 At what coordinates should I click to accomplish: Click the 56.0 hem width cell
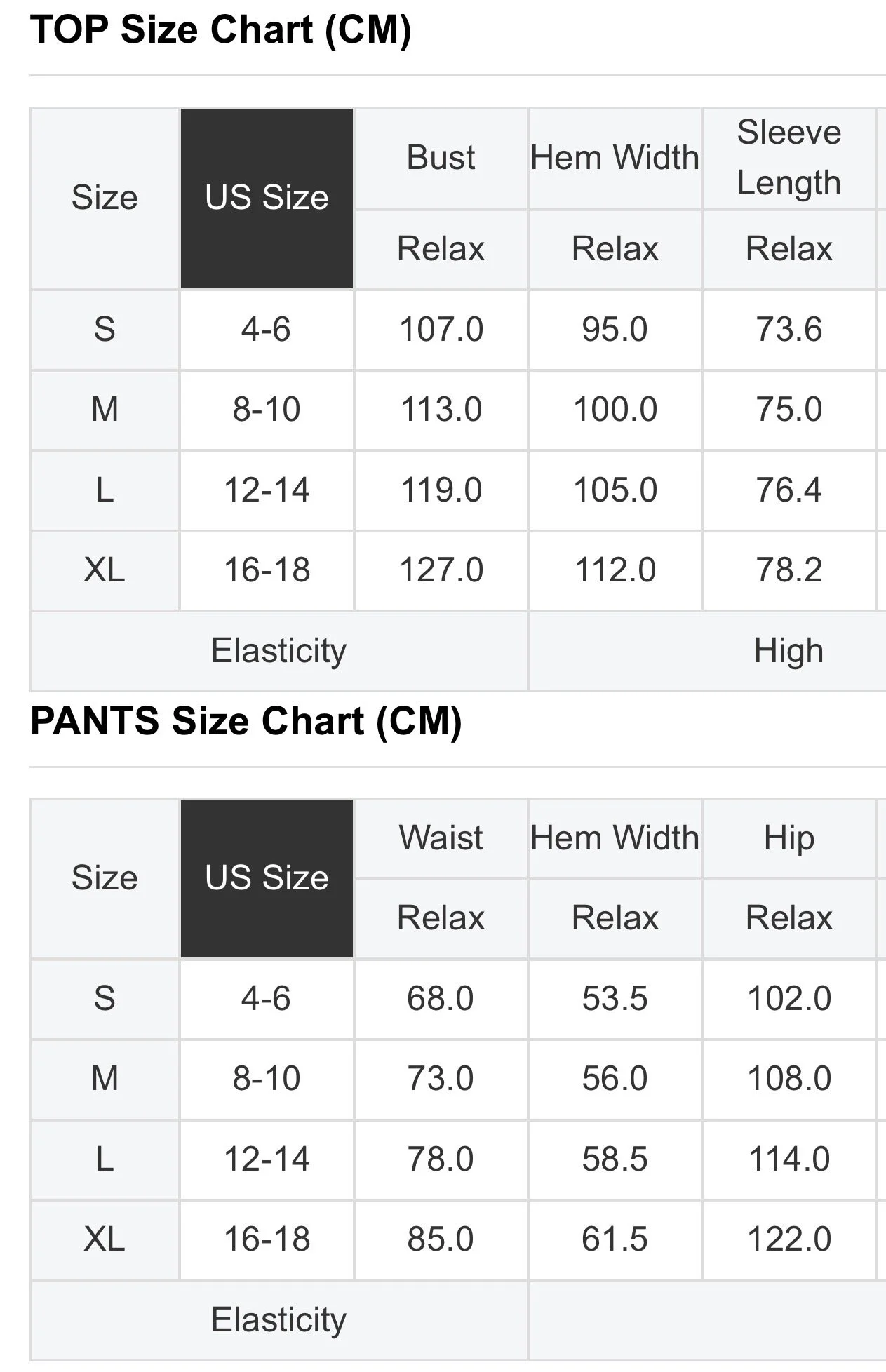[x=615, y=1079]
